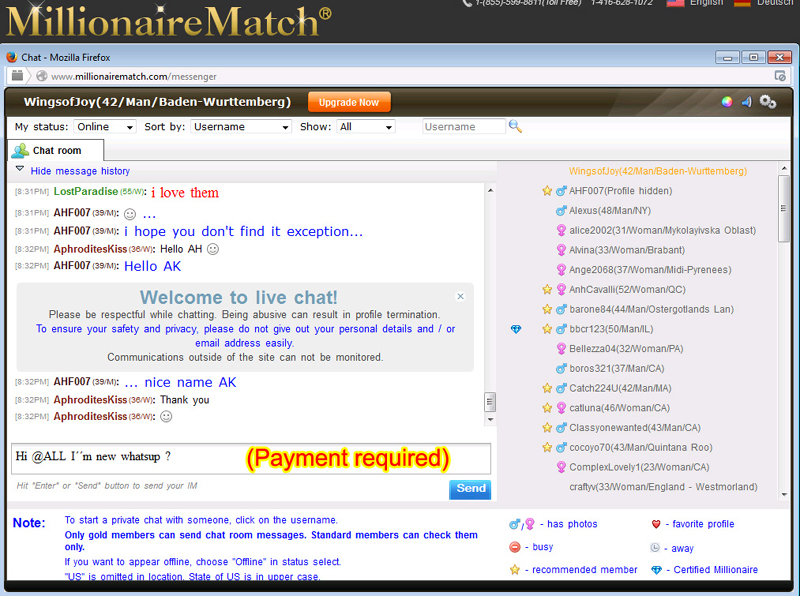Select user Ange2068 from member list
The width and height of the screenshot is (800, 596).
[650, 270]
